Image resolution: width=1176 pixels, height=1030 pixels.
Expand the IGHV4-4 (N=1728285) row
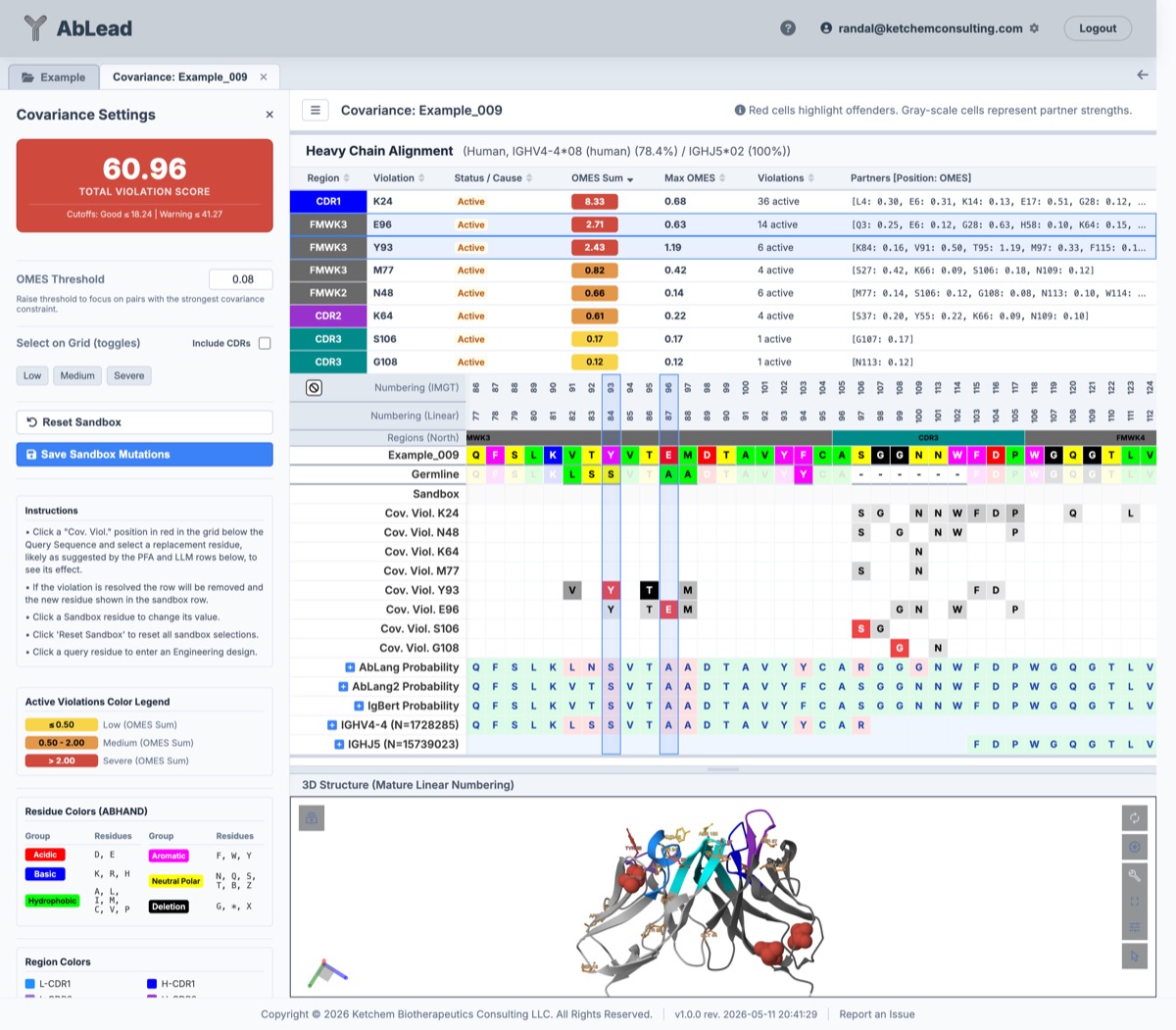pyautogui.click(x=331, y=725)
